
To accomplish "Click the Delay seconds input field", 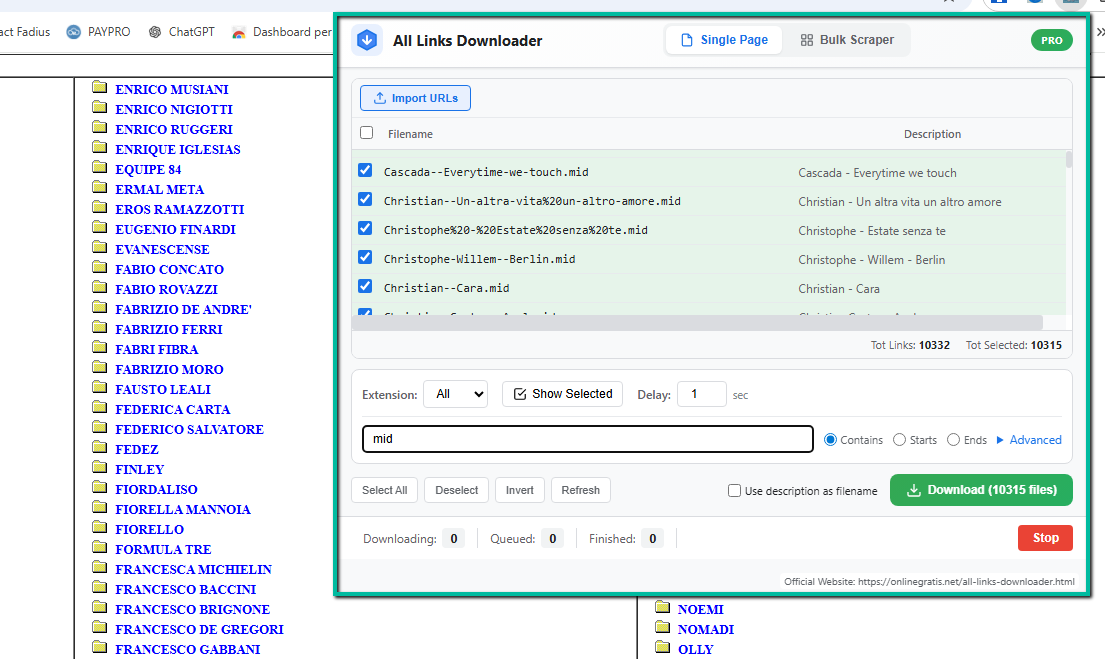I will [701, 394].
